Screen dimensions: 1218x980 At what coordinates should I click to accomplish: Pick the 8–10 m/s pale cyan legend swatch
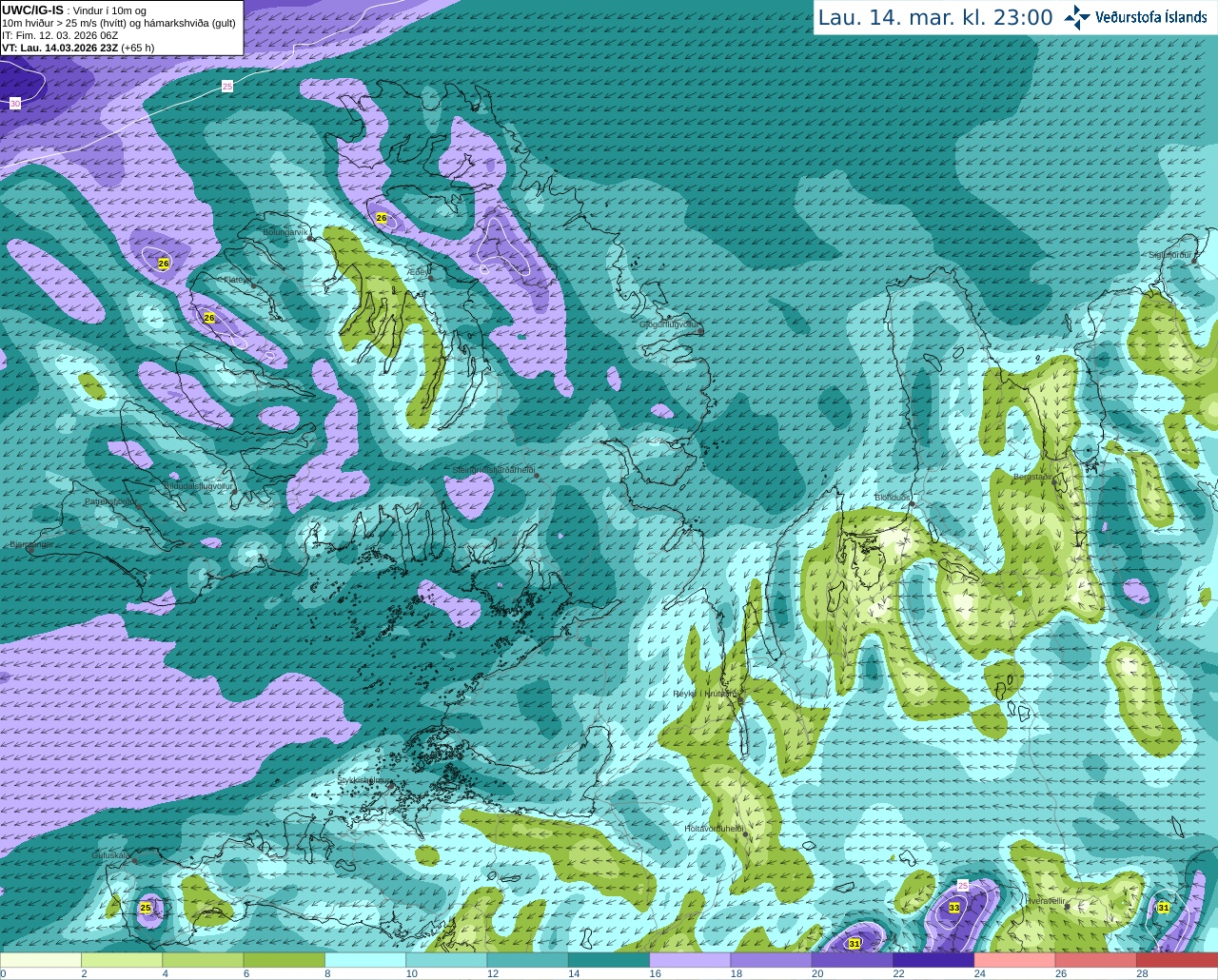[365, 960]
